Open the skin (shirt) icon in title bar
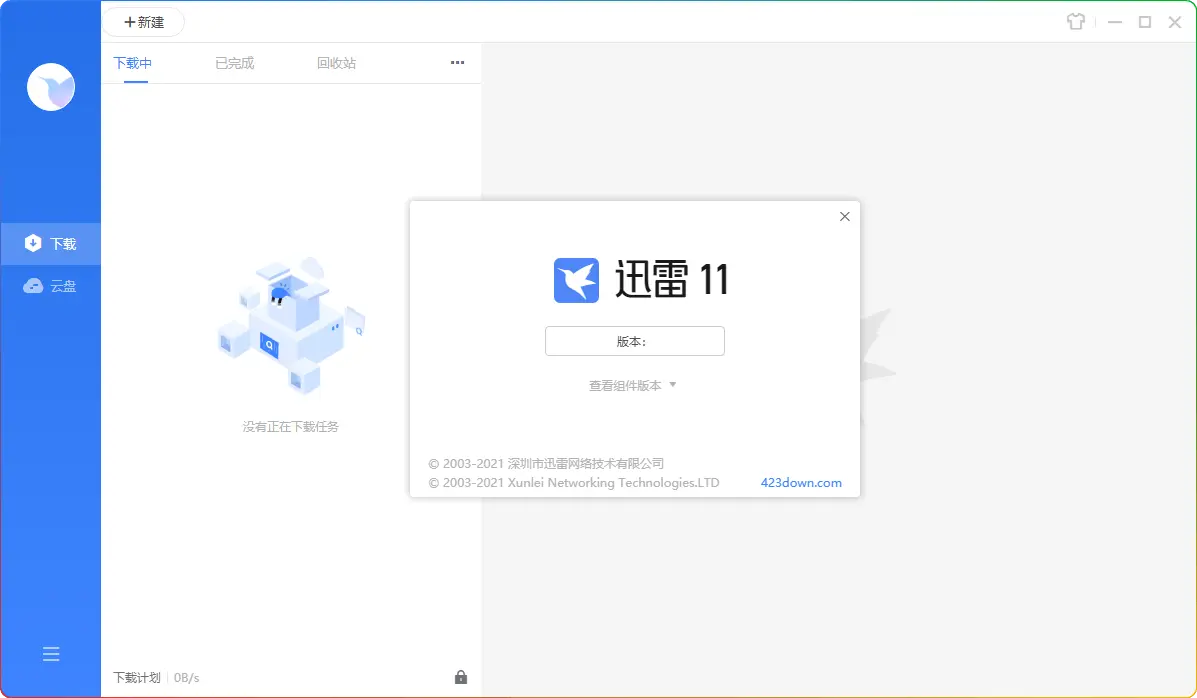Screen dimensions: 1197x698 point(1076,22)
